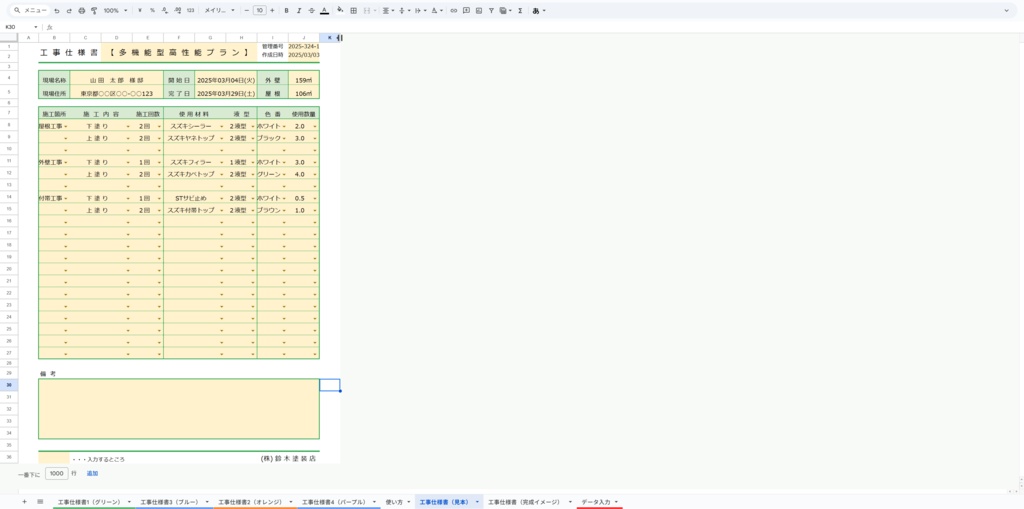This screenshot has height=509, width=1024.
Task: Open text rotation options
Action: pos(436,10)
